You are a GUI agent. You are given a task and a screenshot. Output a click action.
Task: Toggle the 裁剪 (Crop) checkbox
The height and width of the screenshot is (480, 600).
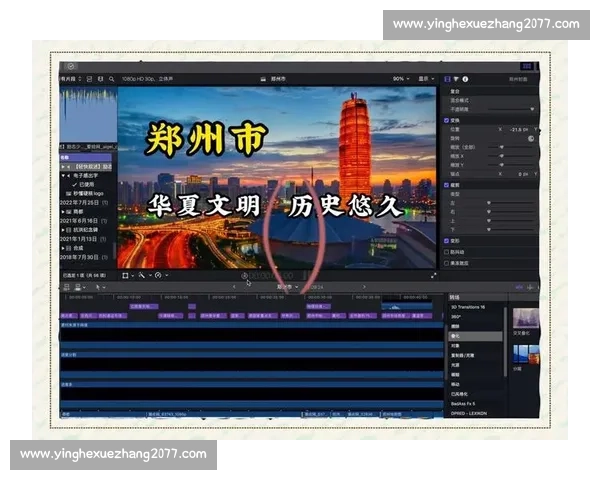(x=446, y=185)
